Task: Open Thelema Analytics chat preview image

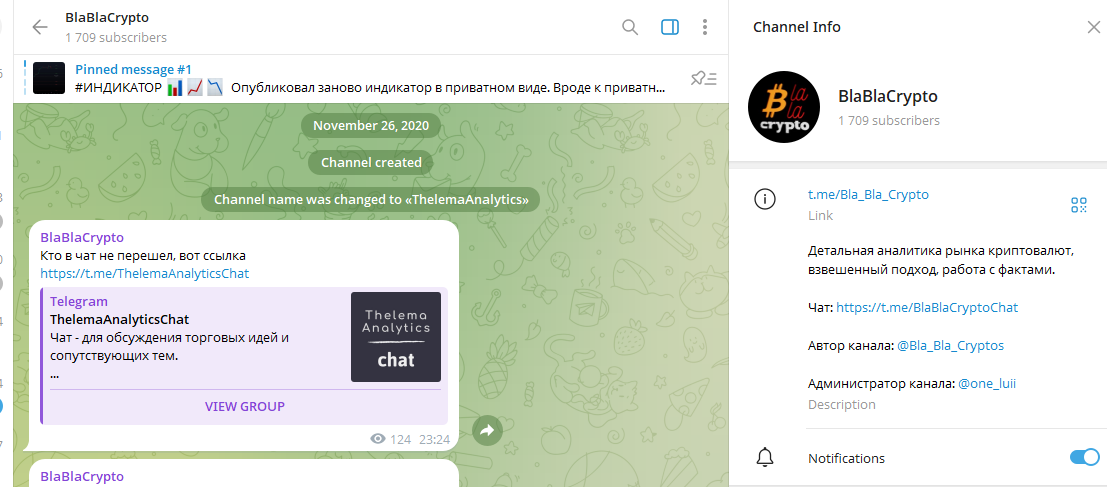Action: pyautogui.click(x=395, y=337)
